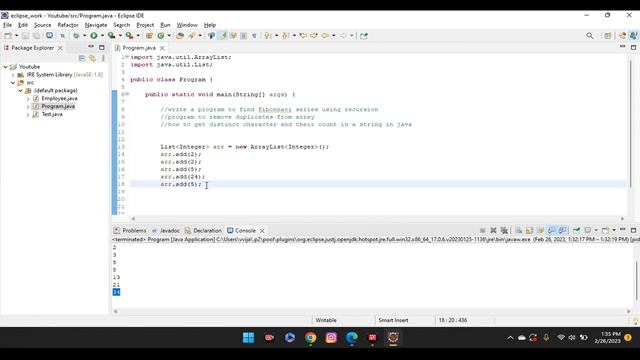Toggle Word Wrap in Console toolbar
The width and height of the screenshot is (640, 360).
(x=540, y=231)
